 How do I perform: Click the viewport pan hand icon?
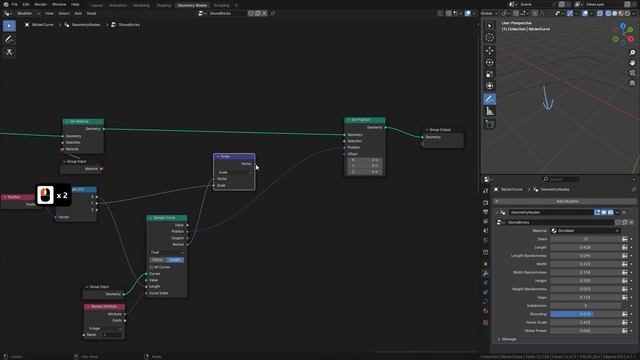(x=632, y=63)
